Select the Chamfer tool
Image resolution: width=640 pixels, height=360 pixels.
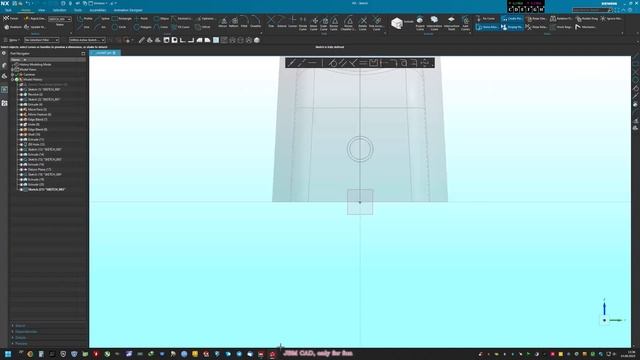coord(256,22)
